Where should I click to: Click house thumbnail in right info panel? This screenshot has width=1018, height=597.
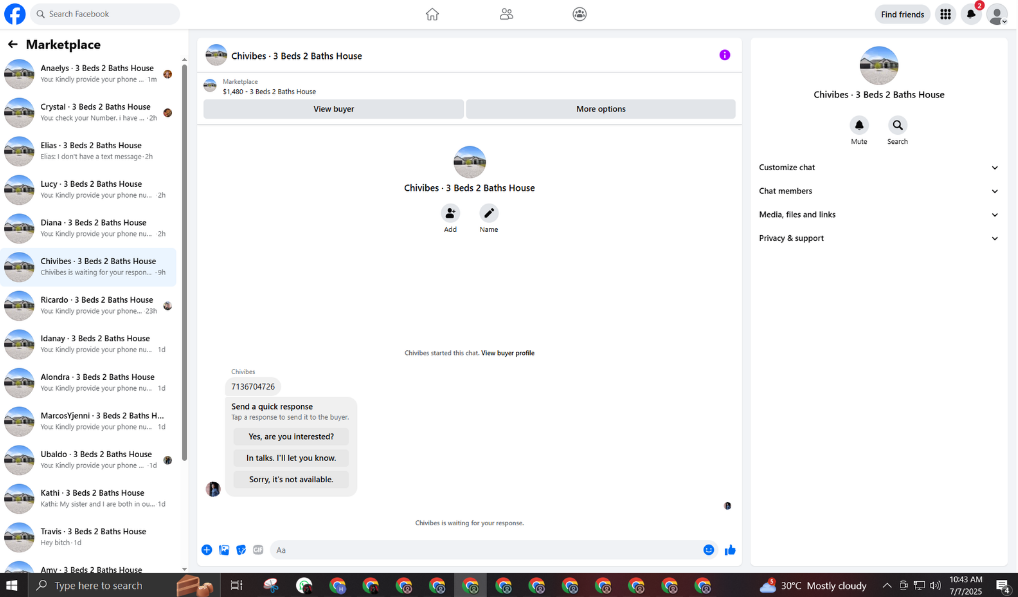[x=878, y=66]
